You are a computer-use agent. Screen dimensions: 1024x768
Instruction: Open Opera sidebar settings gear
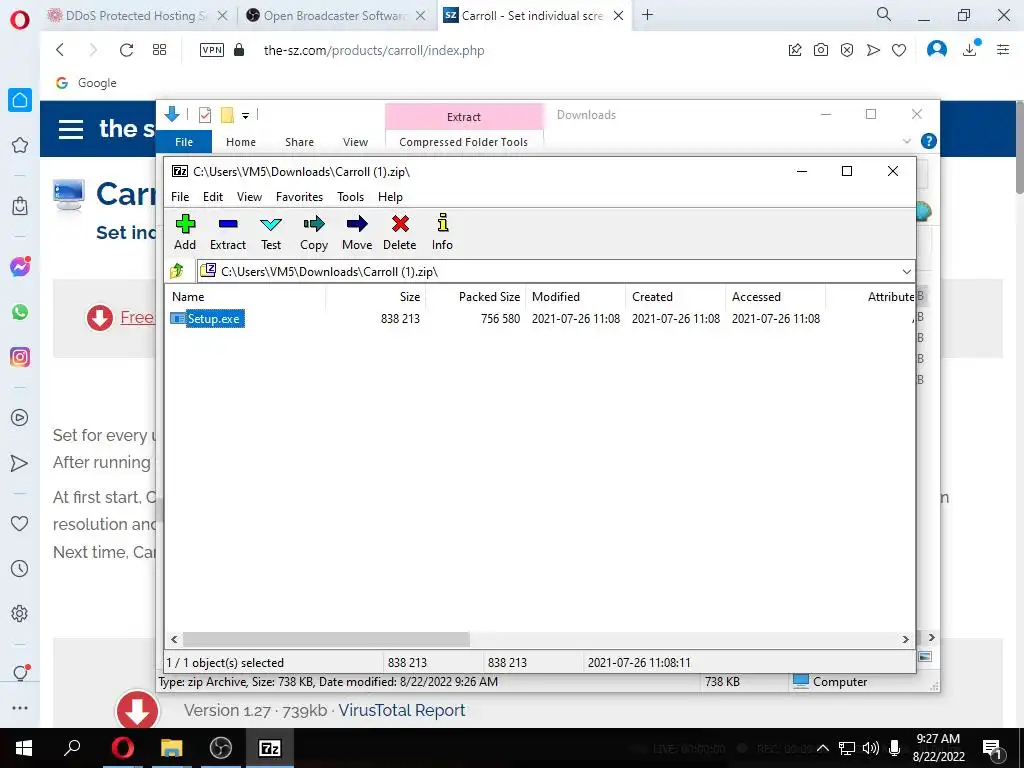[x=20, y=613]
